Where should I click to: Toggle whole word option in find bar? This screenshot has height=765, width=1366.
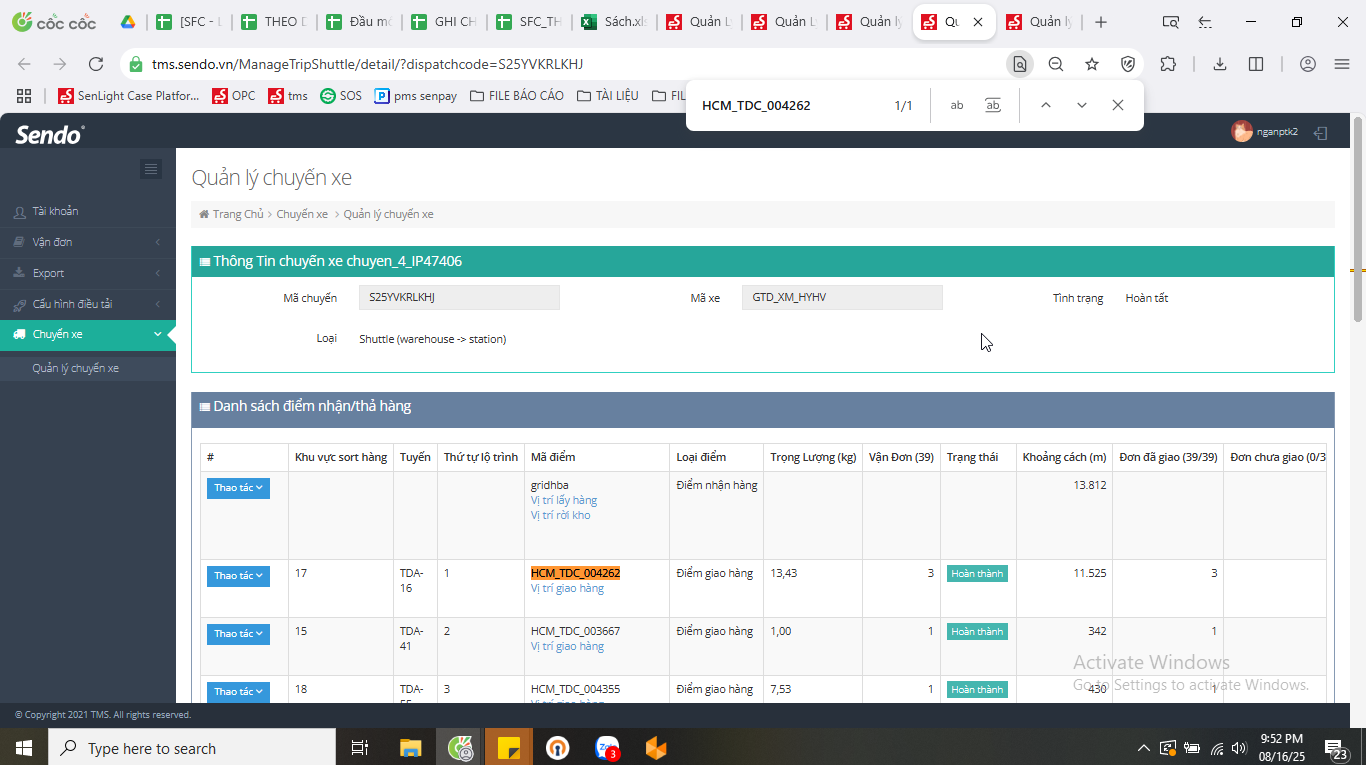click(x=993, y=105)
